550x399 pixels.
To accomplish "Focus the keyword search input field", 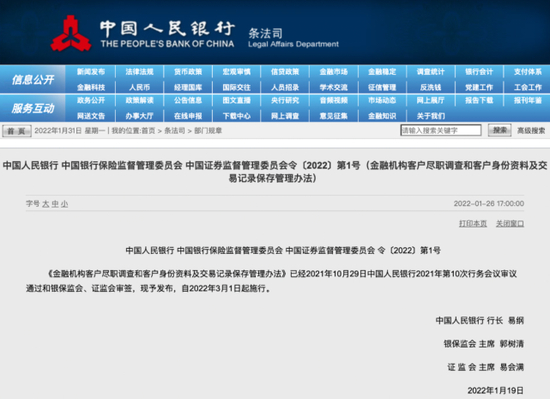I will [x=441, y=130].
